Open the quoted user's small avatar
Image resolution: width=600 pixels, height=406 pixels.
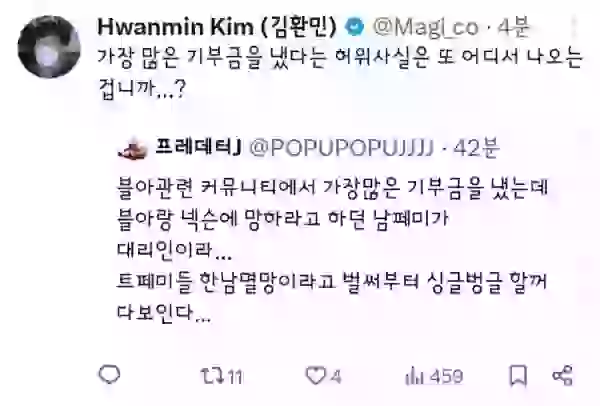132,150
